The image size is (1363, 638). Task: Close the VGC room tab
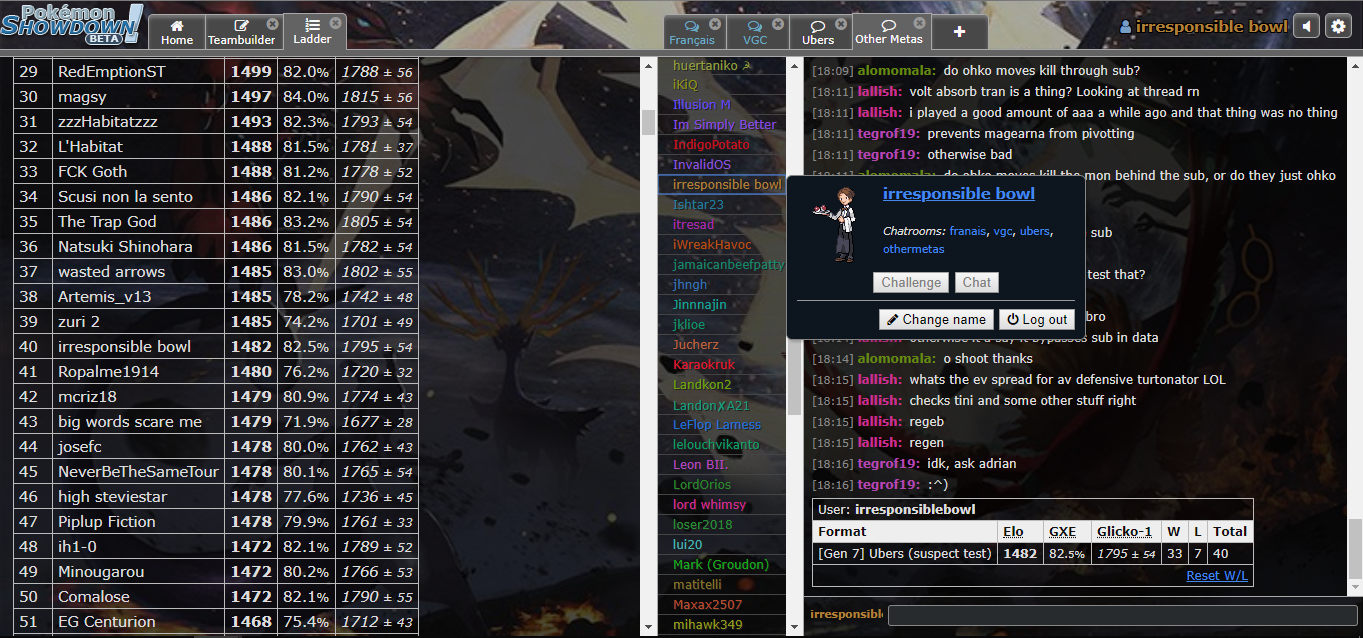tap(779, 24)
